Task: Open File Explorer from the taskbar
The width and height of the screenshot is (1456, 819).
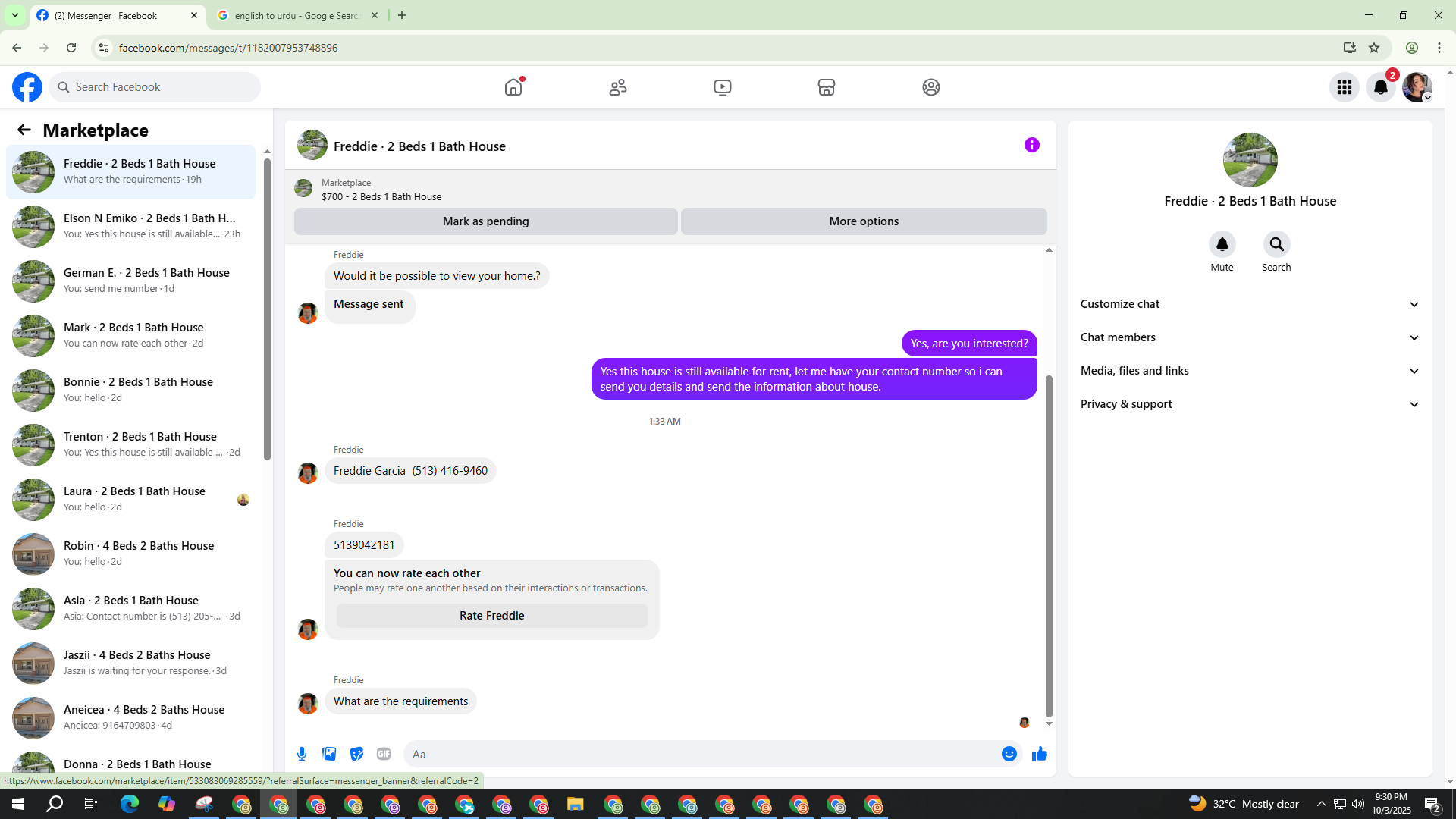Action: 575,804
